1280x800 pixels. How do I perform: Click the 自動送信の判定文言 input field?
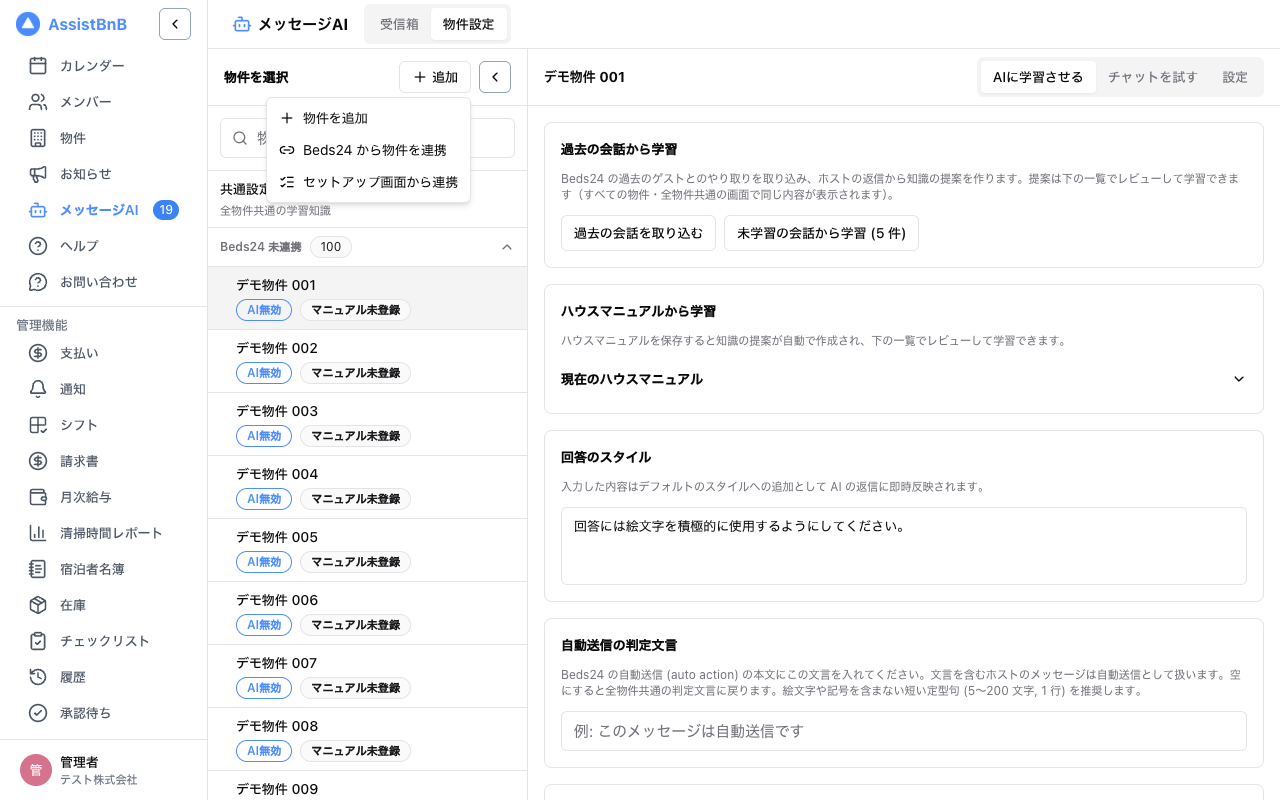904,731
